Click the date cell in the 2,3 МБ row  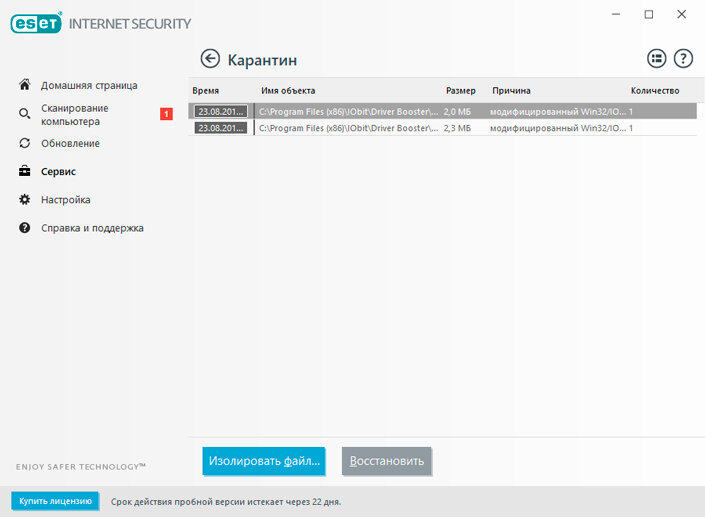pos(221,128)
